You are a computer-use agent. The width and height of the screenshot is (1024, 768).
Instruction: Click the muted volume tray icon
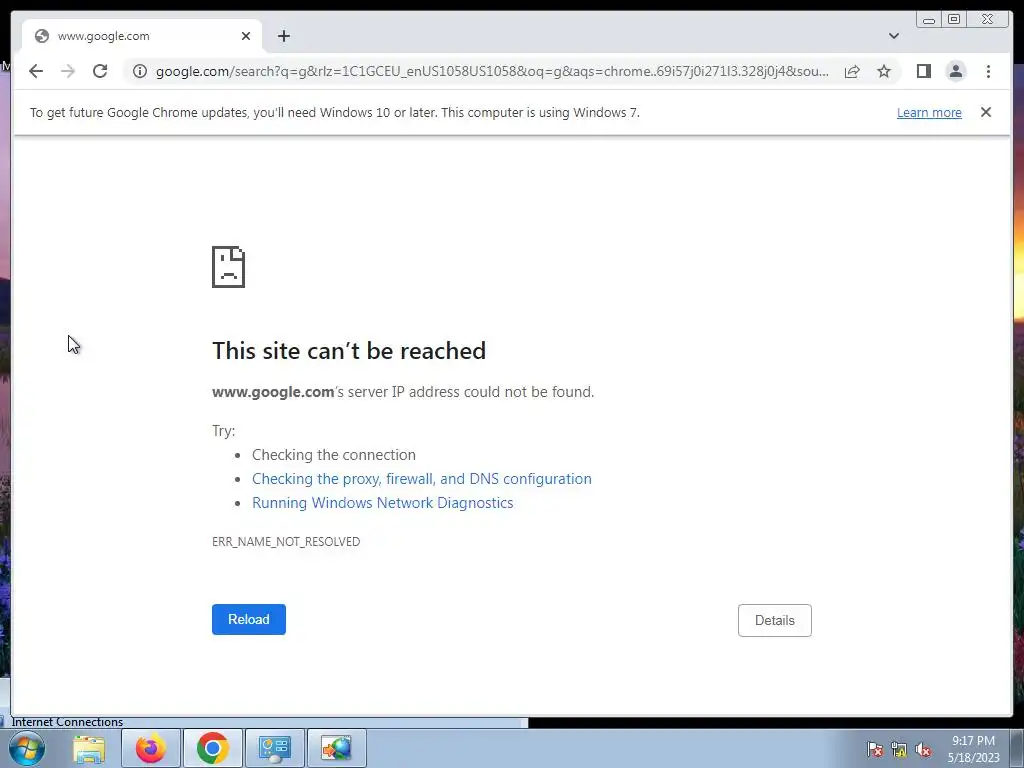(x=923, y=750)
